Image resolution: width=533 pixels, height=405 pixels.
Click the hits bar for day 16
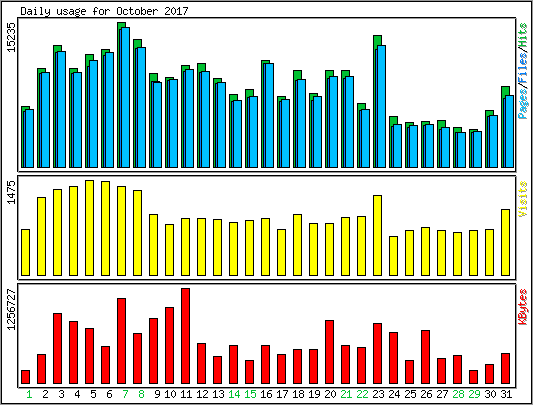click(x=265, y=114)
